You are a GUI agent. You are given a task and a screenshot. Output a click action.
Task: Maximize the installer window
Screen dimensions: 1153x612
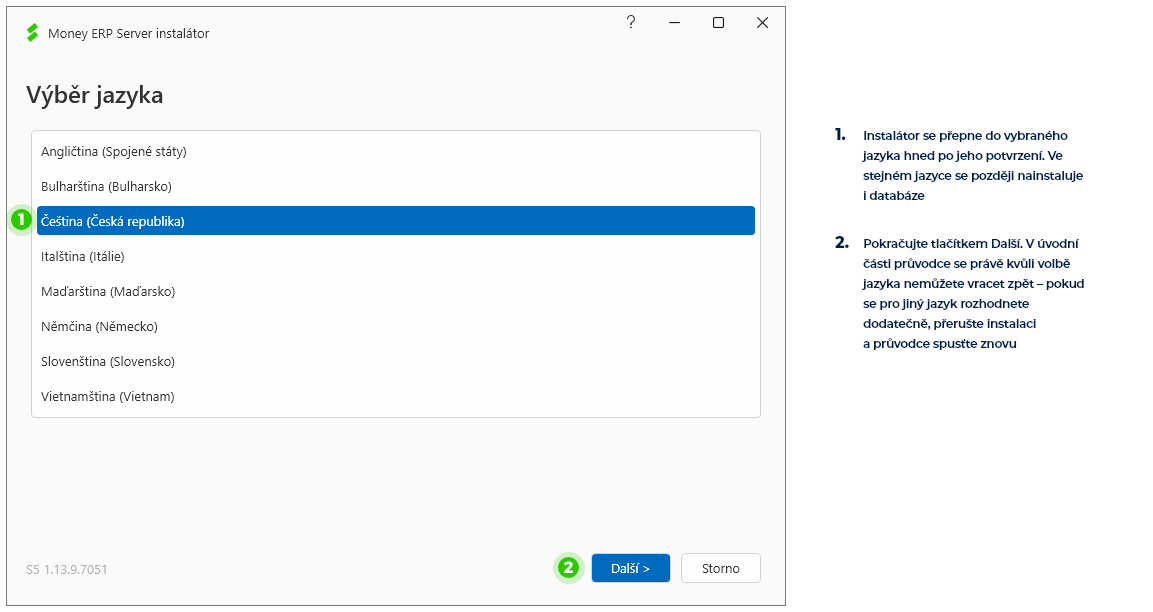(718, 23)
